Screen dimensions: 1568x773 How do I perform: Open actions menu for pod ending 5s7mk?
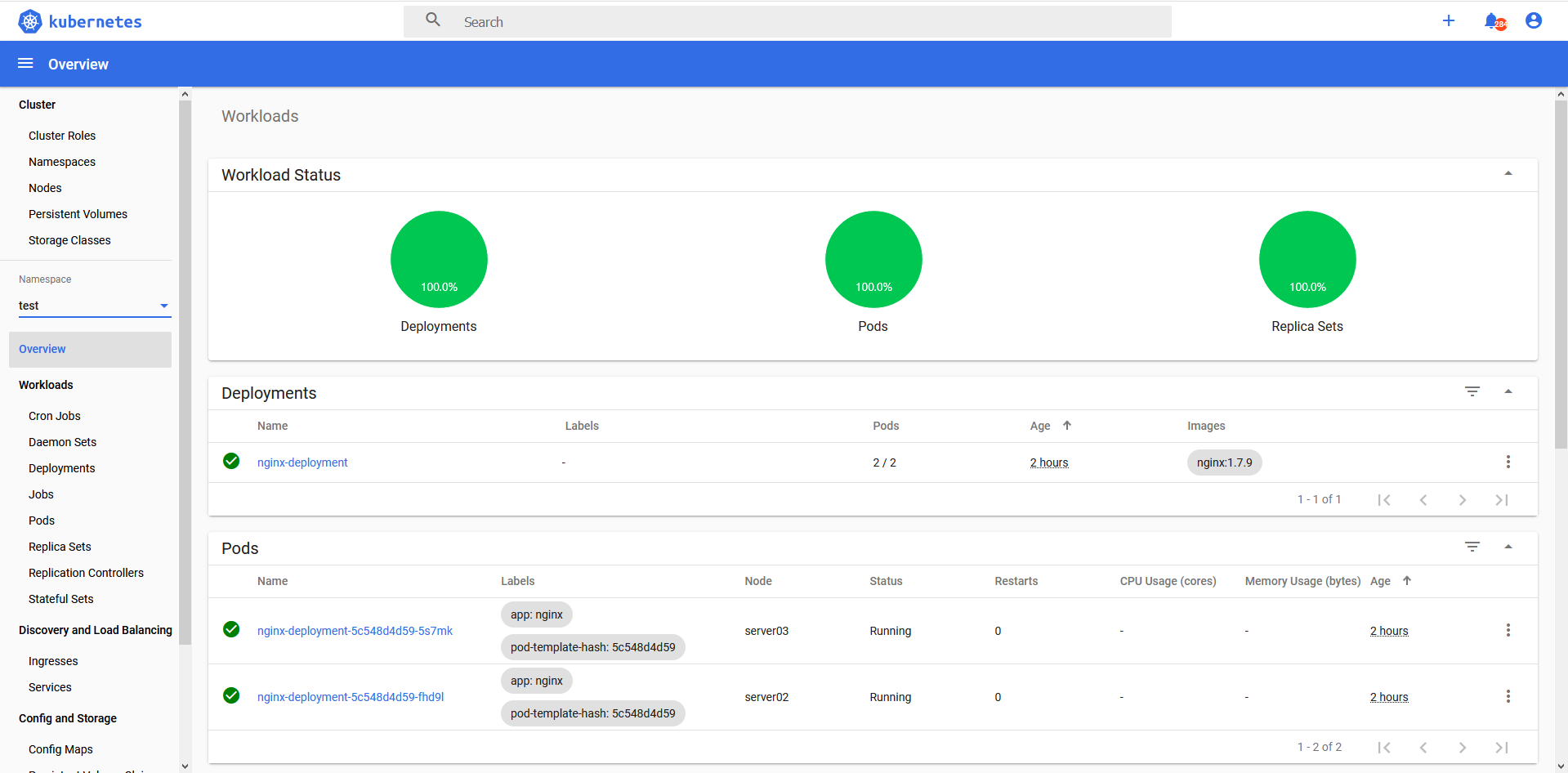[x=1508, y=630]
